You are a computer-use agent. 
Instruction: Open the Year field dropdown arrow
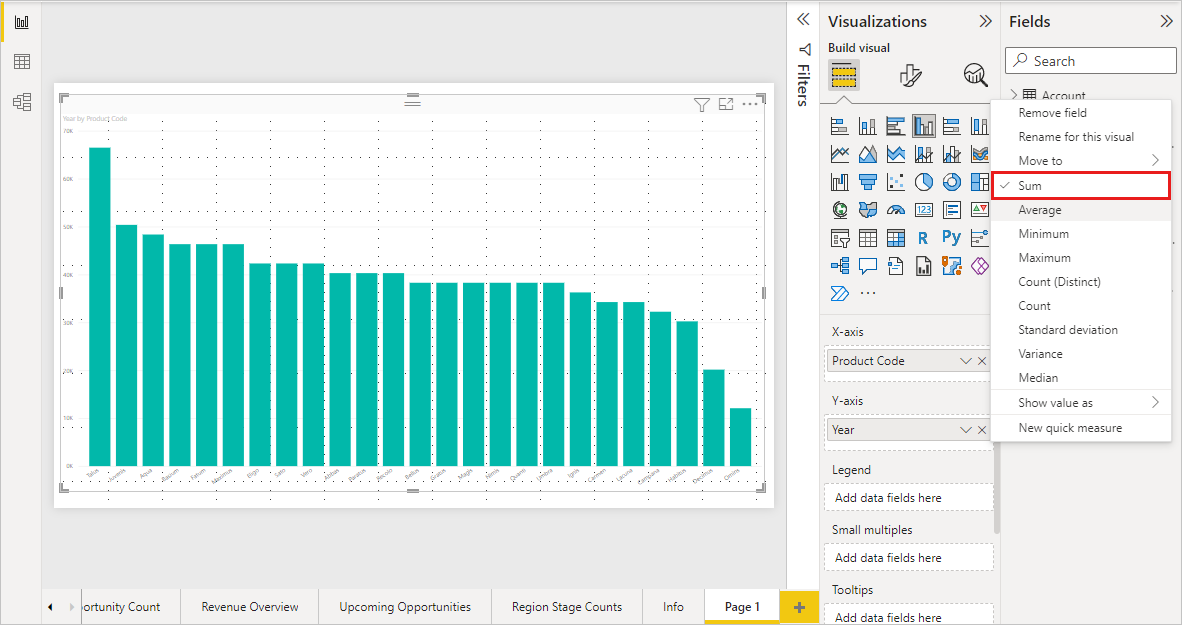(965, 430)
